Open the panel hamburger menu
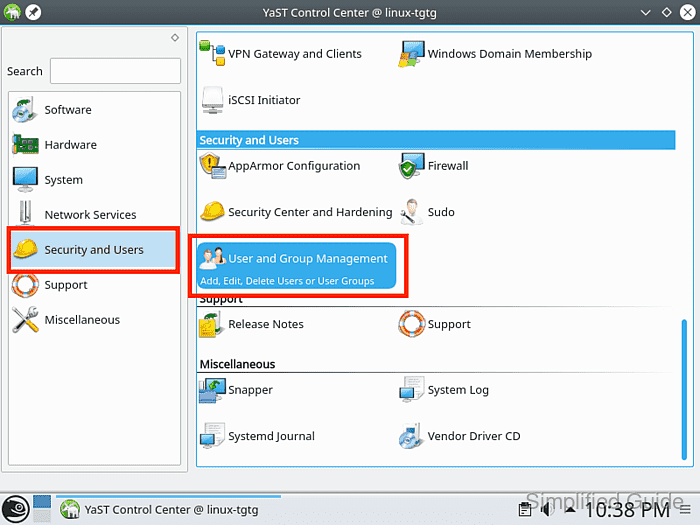Image resolution: width=700 pixels, height=525 pixels. [x=686, y=509]
